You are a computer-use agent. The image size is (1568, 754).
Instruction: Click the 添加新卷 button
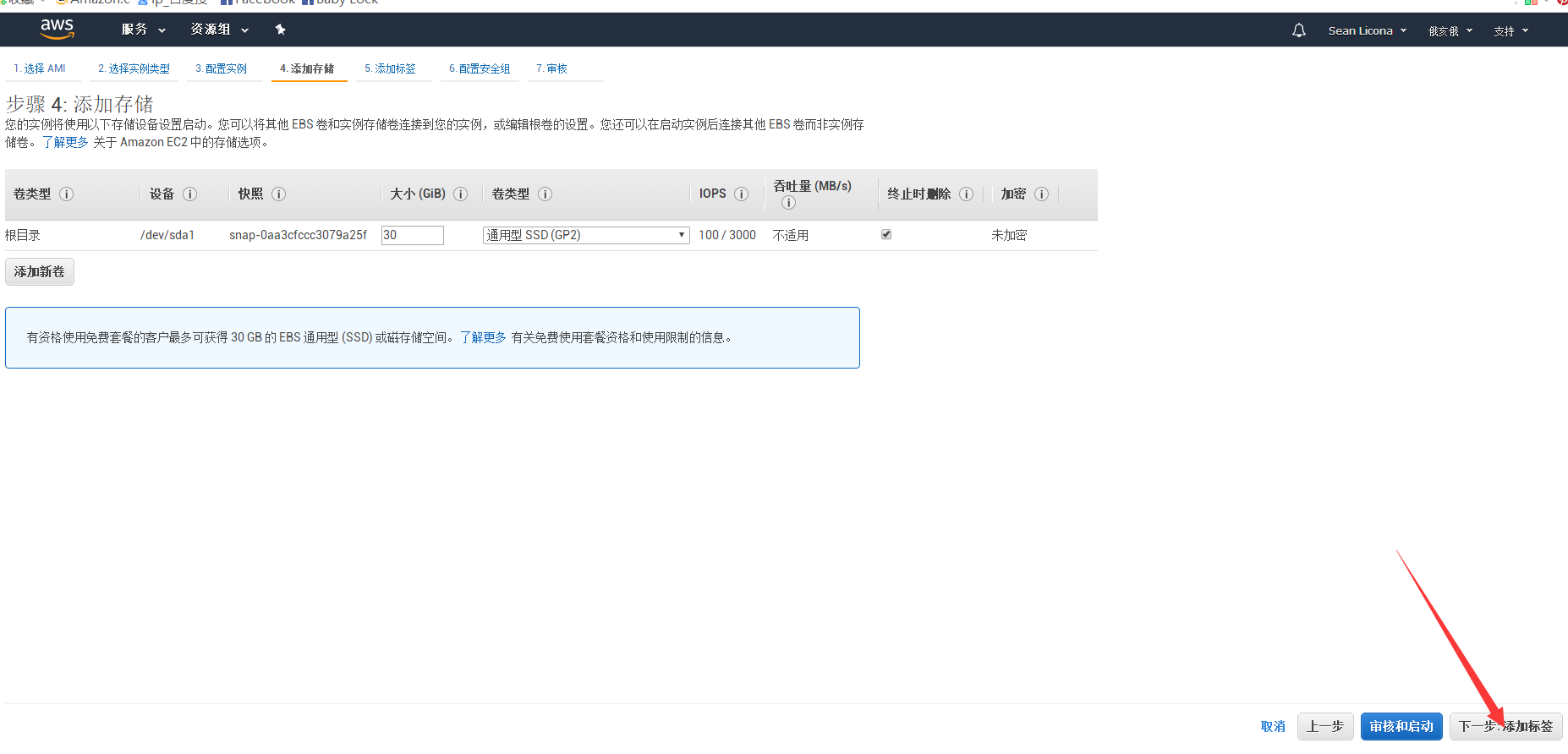coord(40,271)
